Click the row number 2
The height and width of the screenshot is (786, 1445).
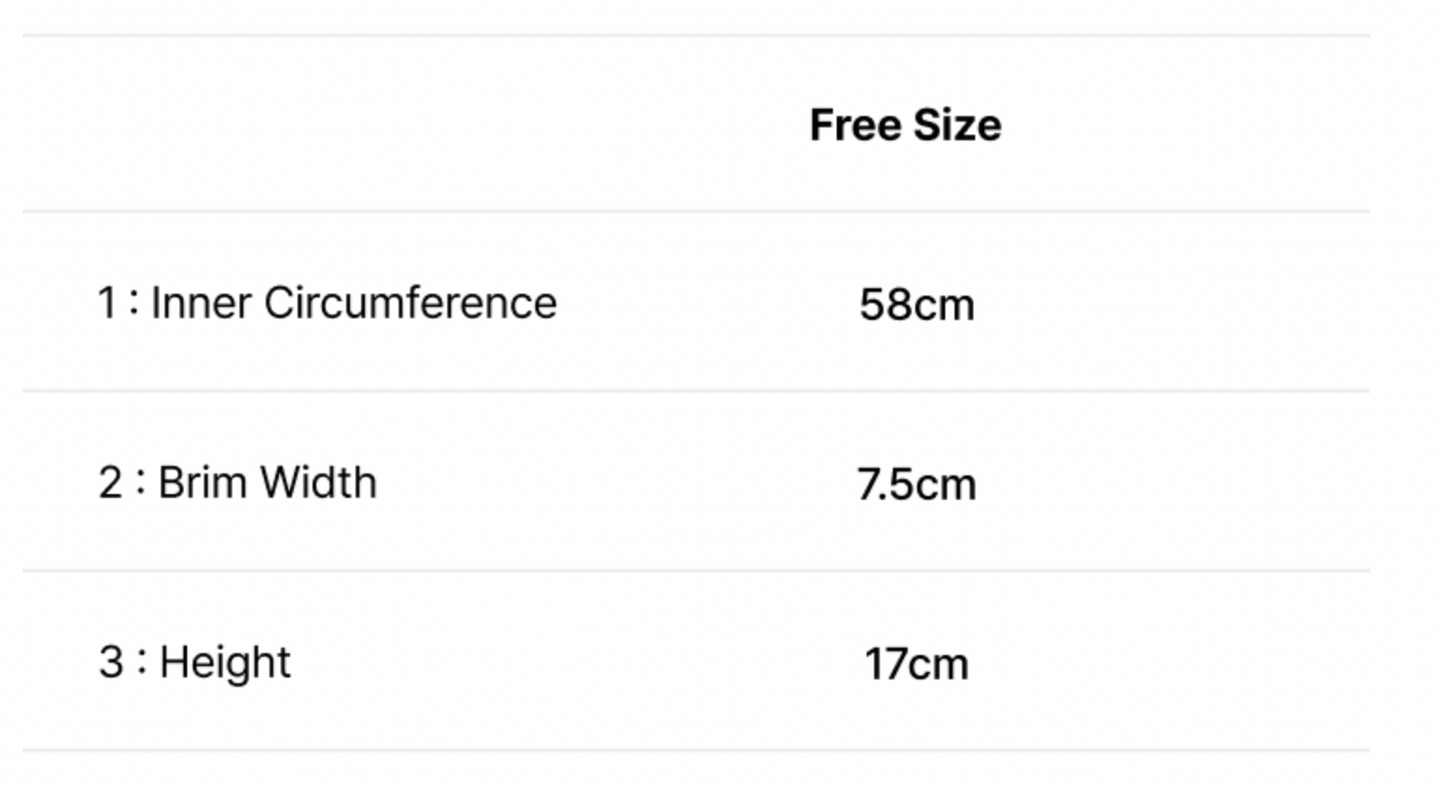click(x=110, y=483)
